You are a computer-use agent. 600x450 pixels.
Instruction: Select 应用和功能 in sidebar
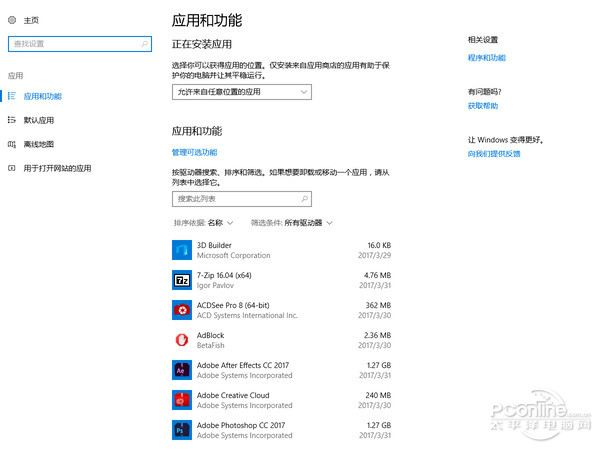point(42,96)
